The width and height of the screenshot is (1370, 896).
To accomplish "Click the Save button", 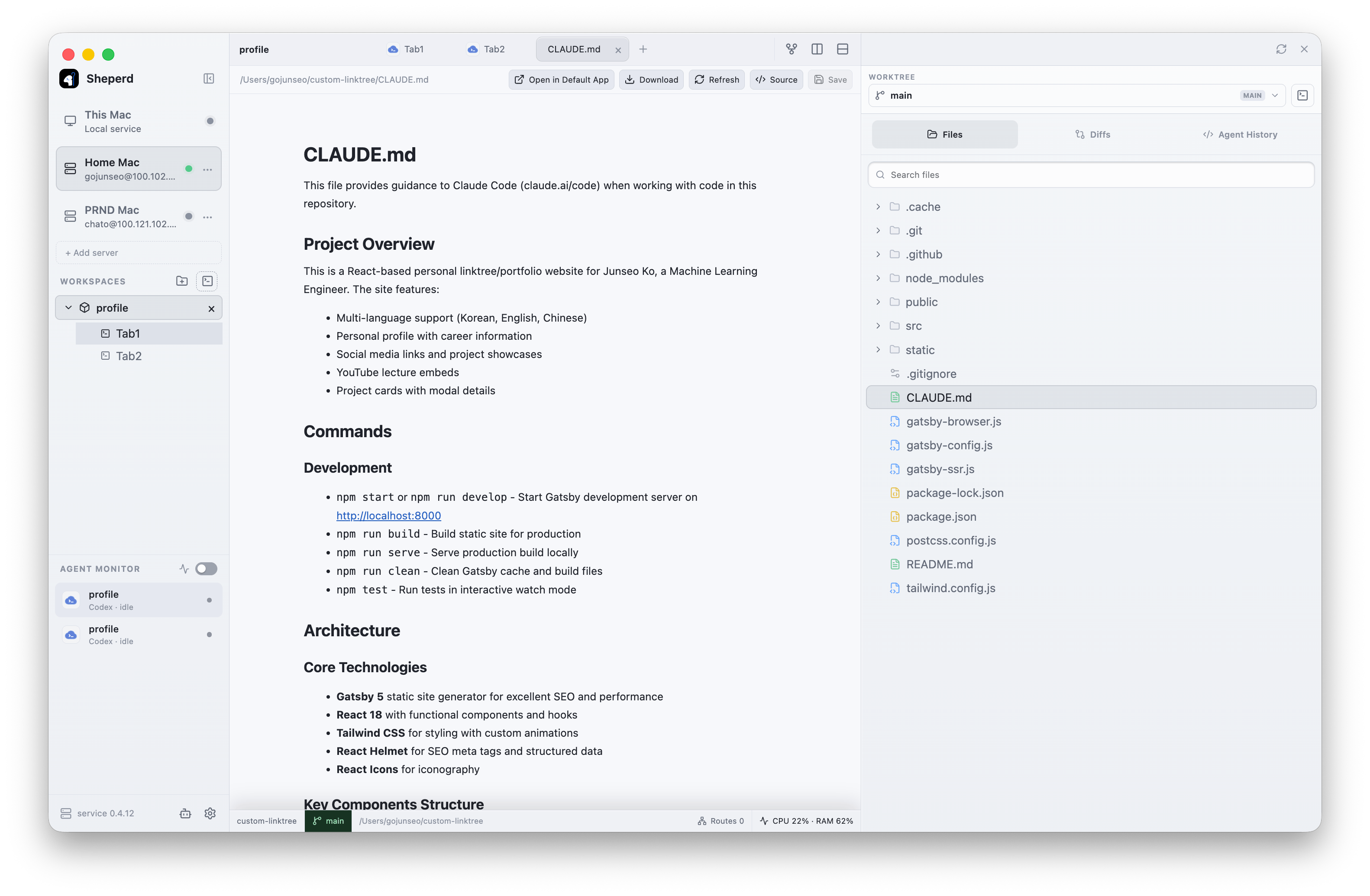I will pos(830,80).
